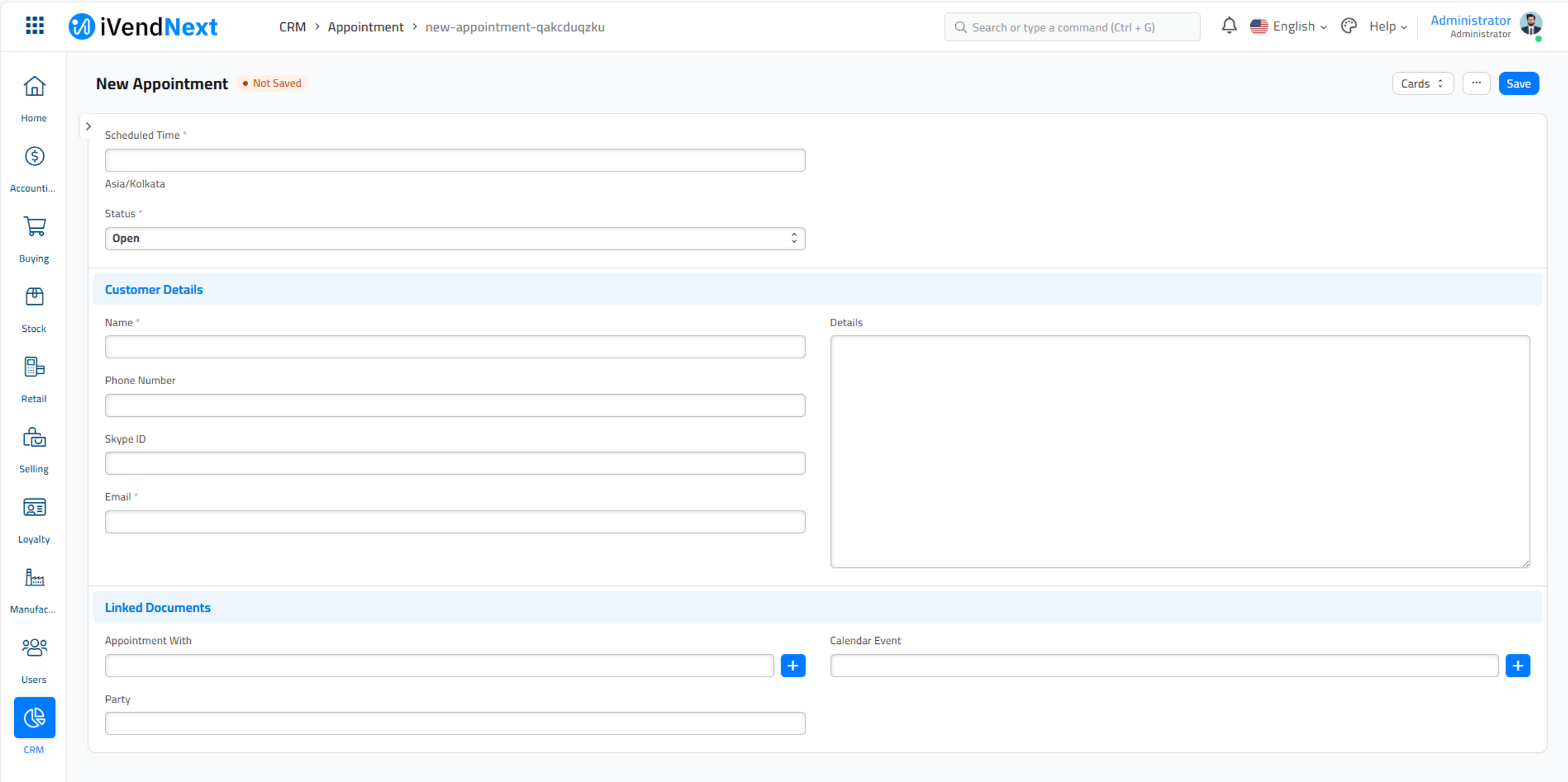Expand the Cards view selector
The width and height of the screenshot is (1568, 782).
(x=1422, y=83)
